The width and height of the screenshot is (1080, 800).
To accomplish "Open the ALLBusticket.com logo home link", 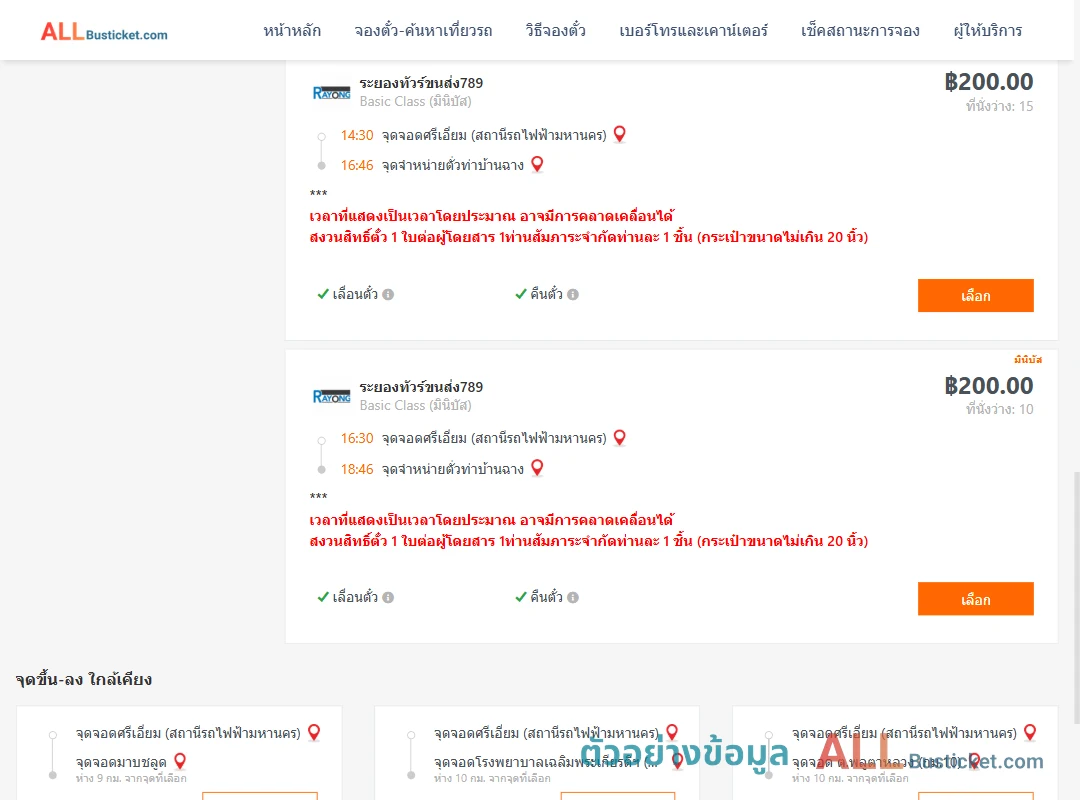I will [104, 32].
